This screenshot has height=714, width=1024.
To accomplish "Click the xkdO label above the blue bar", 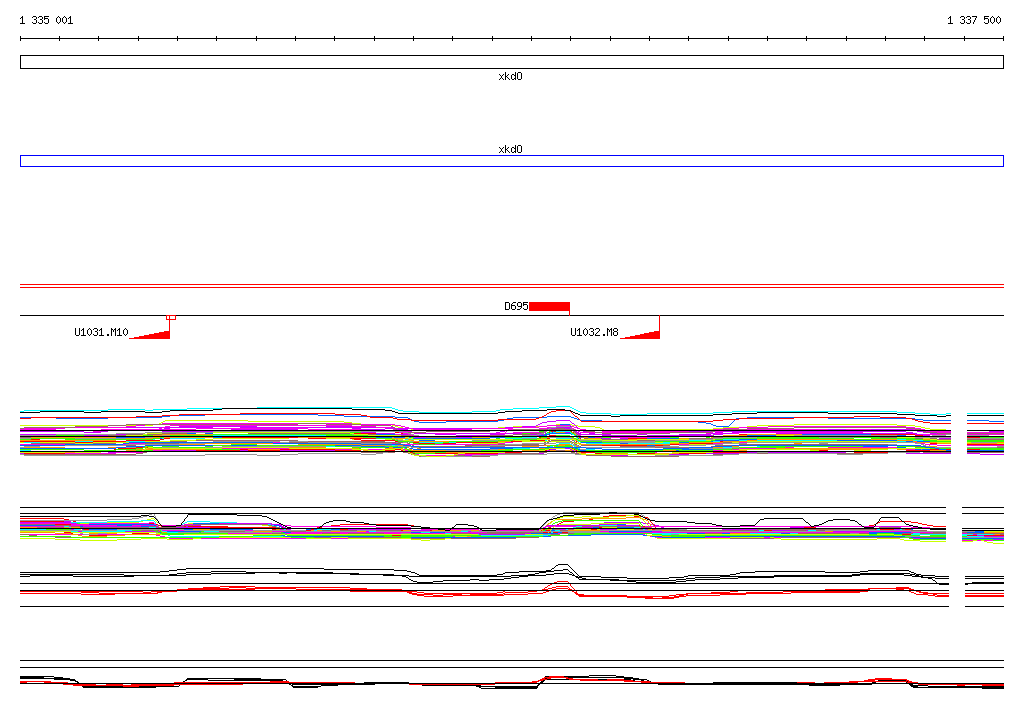I will click(510, 149).
